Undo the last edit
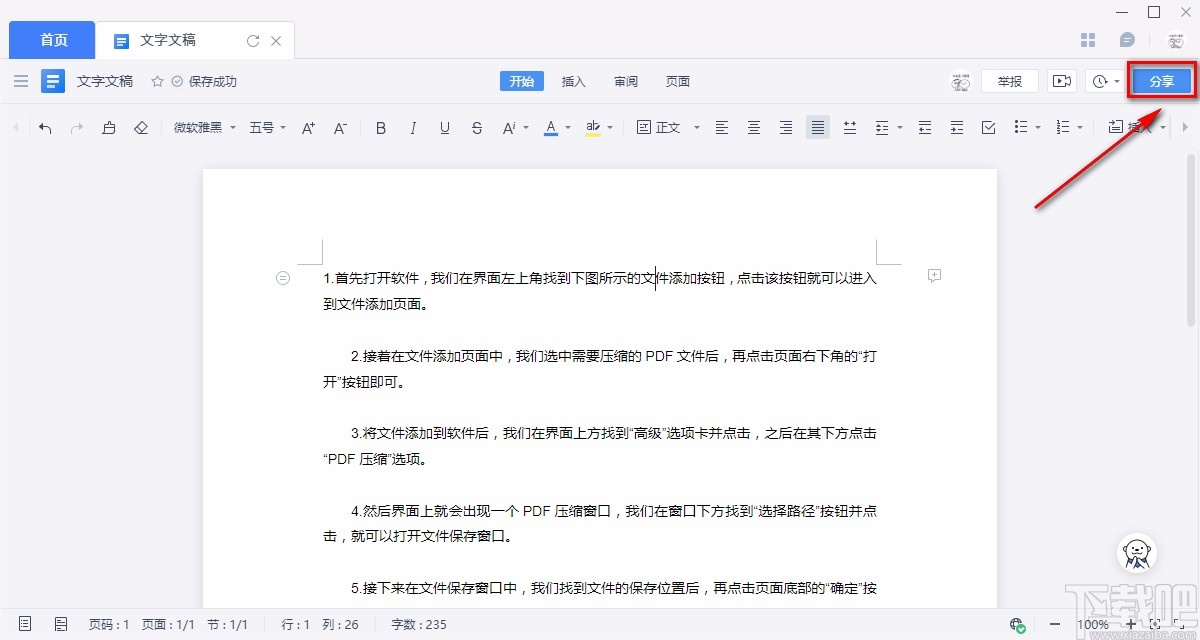 point(45,128)
